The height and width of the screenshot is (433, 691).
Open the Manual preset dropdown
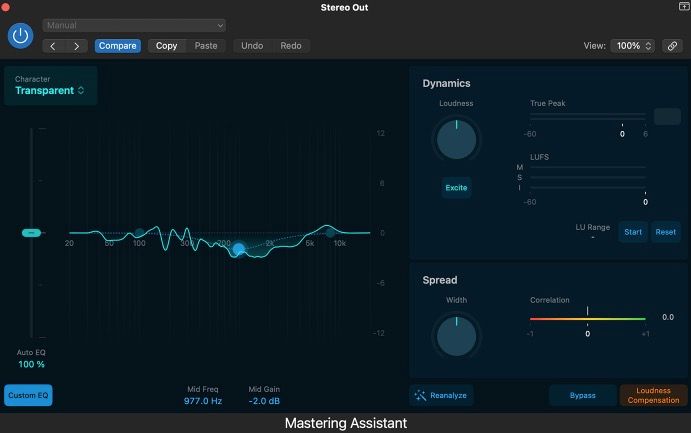click(x=134, y=25)
